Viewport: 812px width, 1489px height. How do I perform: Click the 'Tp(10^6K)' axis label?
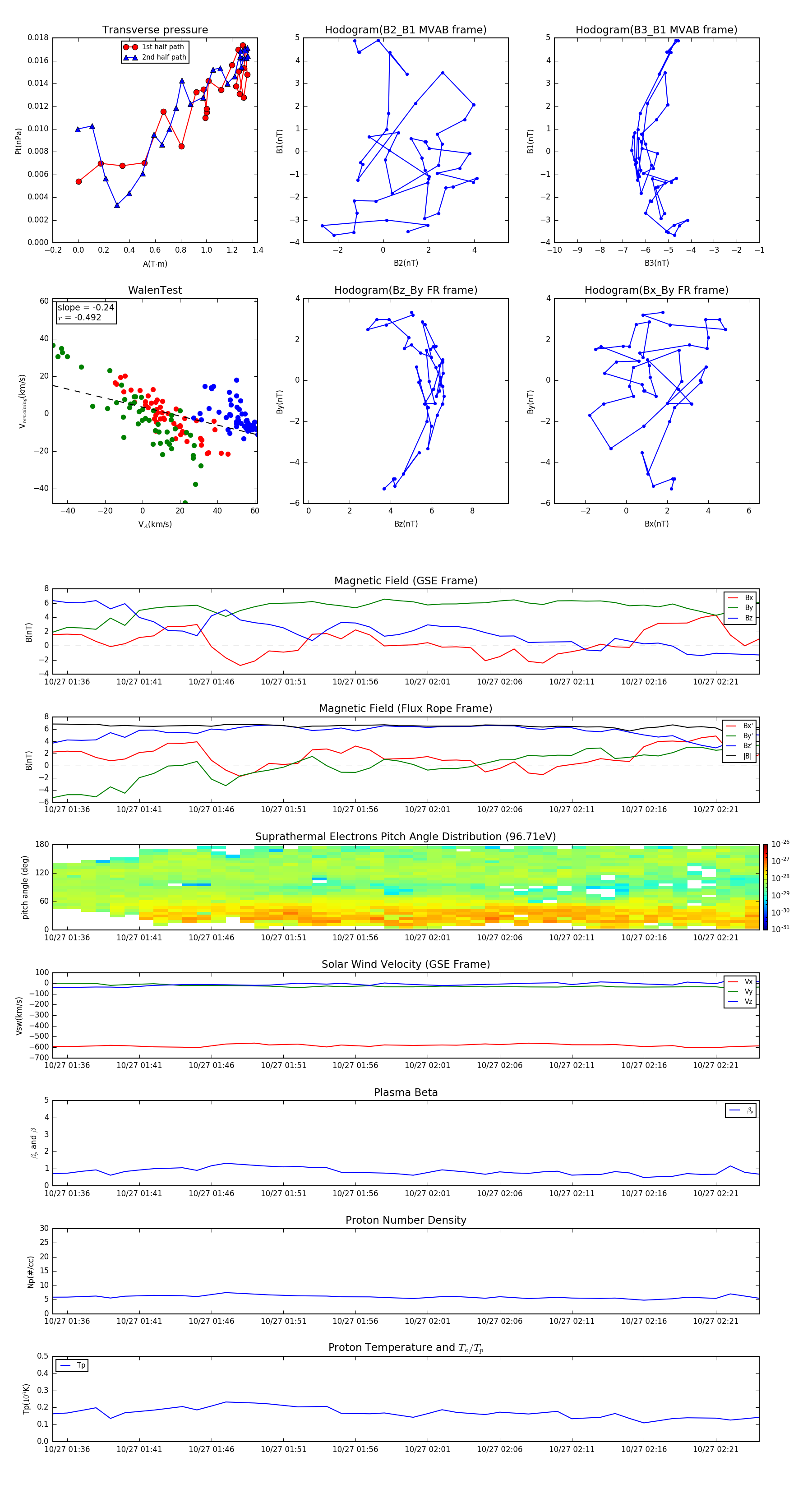tap(26, 1399)
